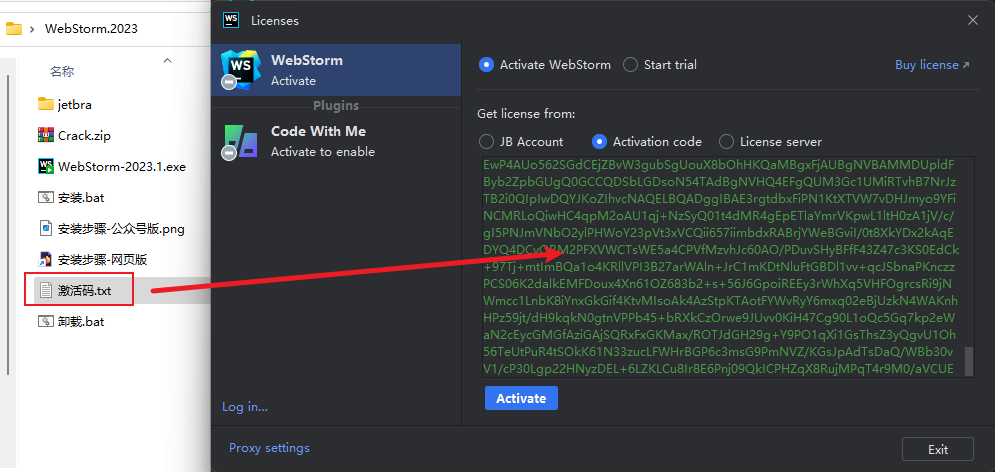Select the Code With Me plugin icon
The height and width of the screenshot is (472, 995).
240,141
